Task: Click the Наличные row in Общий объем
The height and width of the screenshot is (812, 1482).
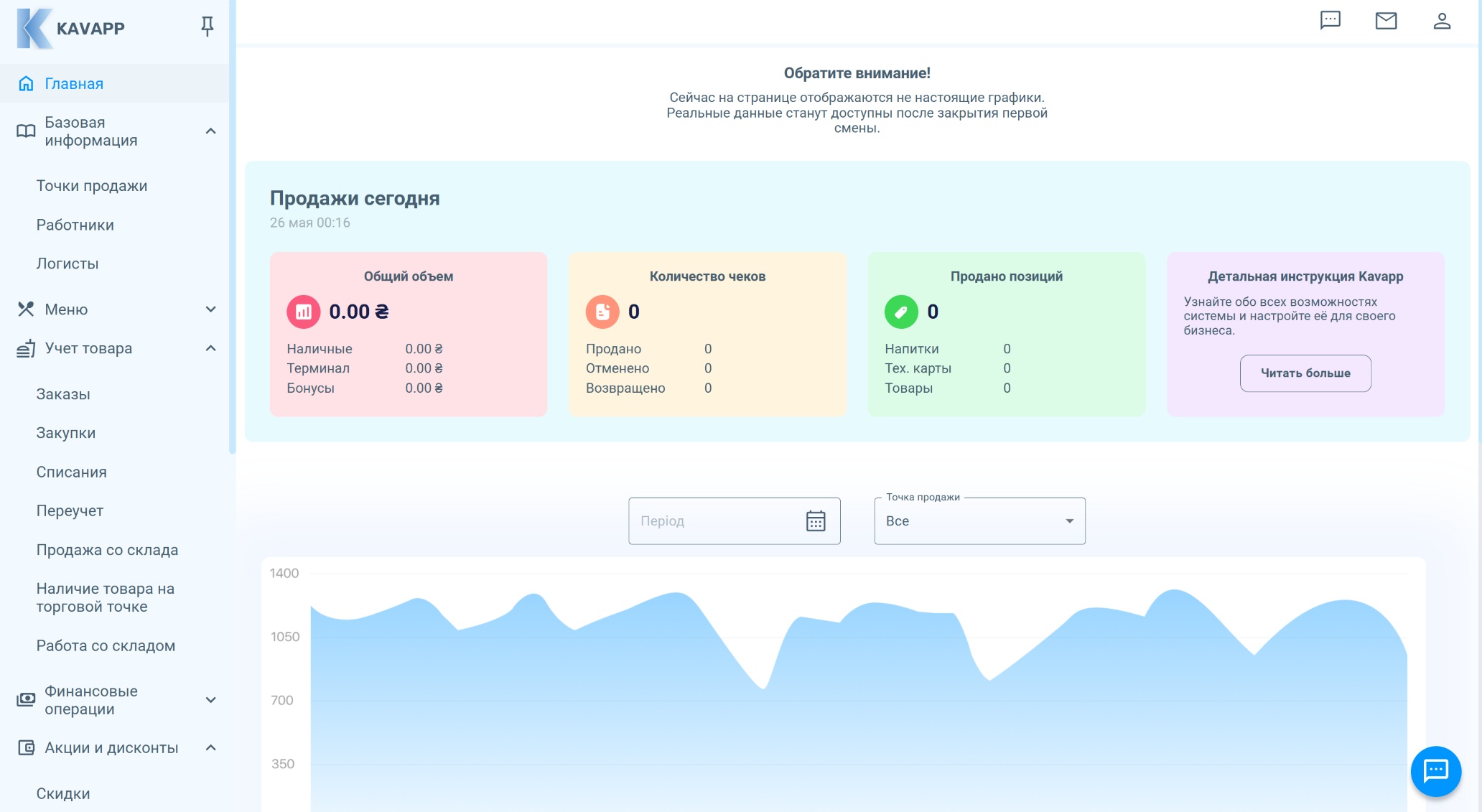Action: tap(365, 349)
